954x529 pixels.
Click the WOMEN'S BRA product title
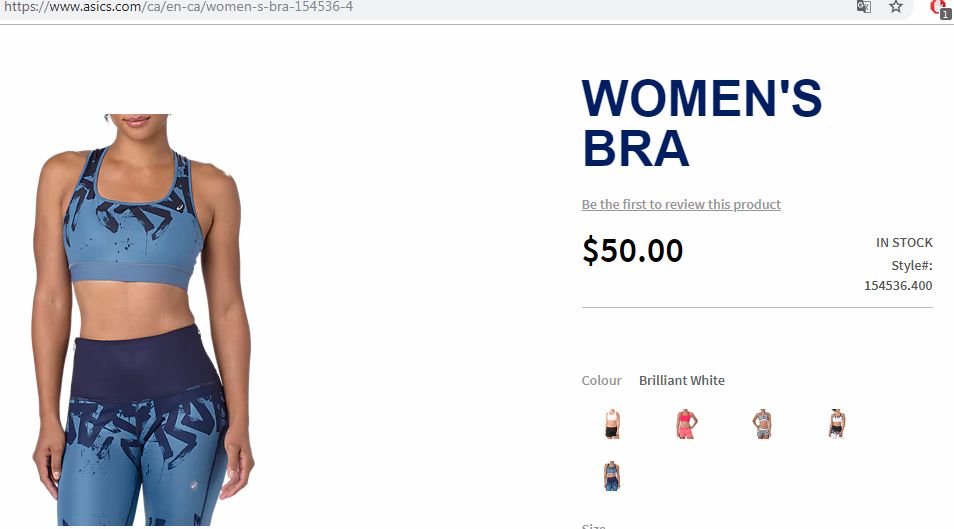click(702, 124)
